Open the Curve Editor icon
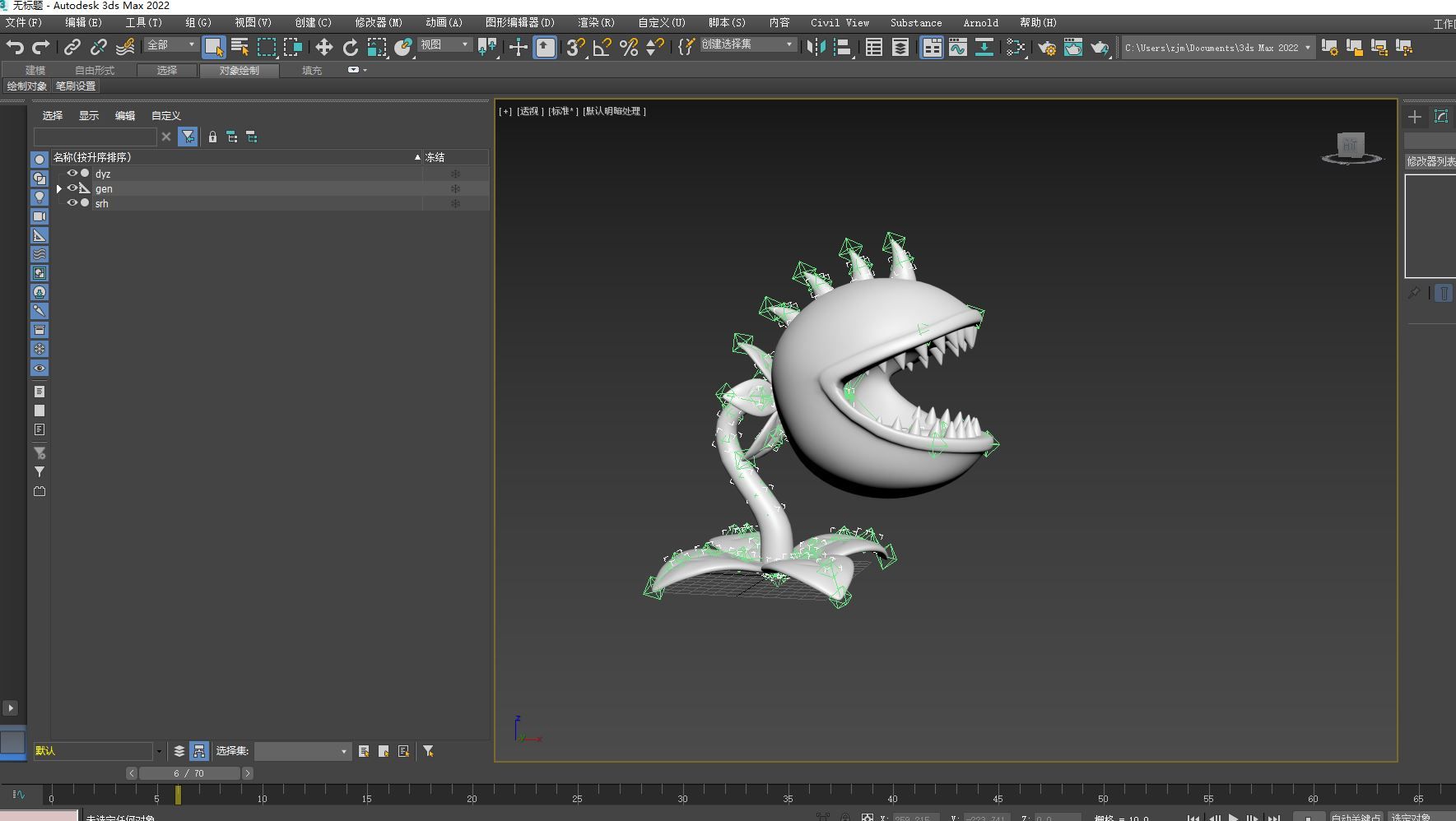This screenshot has width=1456, height=821. point(958,47)
